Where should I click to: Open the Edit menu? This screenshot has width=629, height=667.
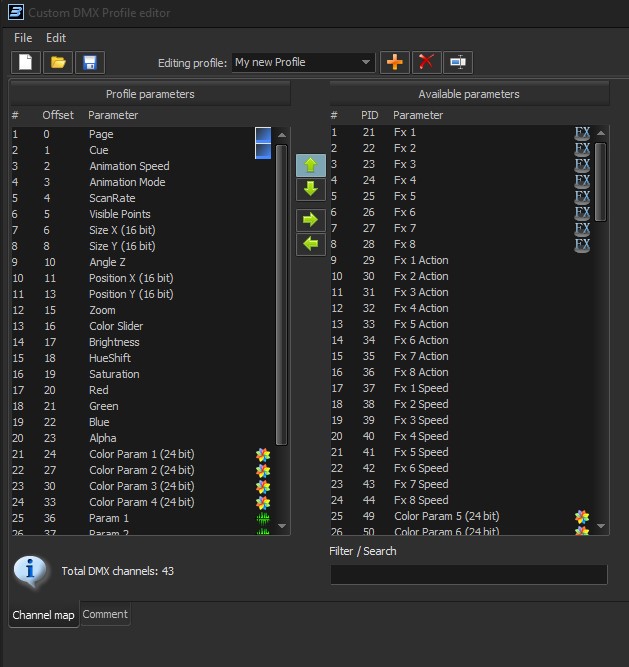[56, 38]
